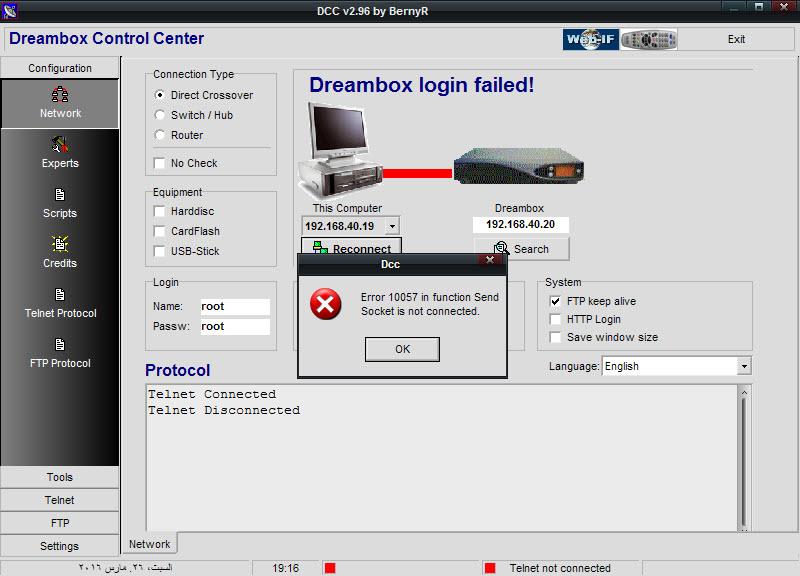Click the This Computer IP field 192.168.40.19

click(344, 226)
